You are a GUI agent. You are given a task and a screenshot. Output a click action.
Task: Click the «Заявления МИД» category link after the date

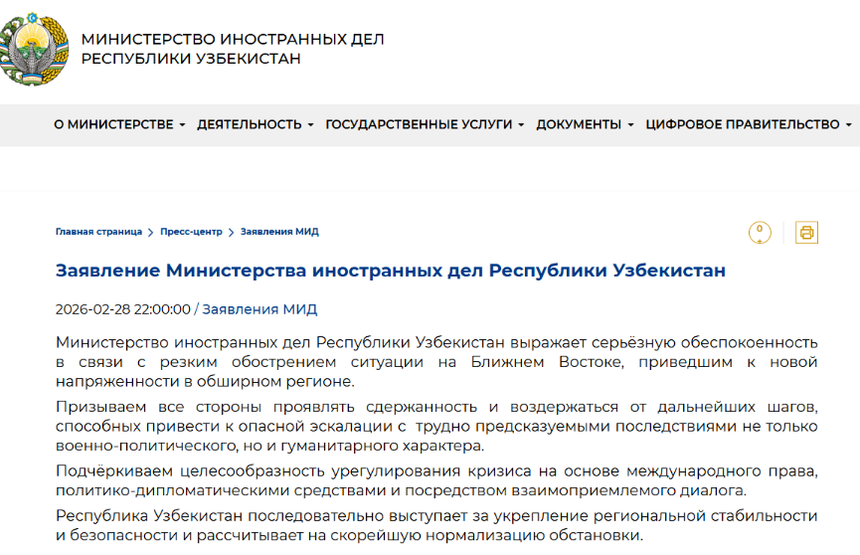click(x=259, y=309)
